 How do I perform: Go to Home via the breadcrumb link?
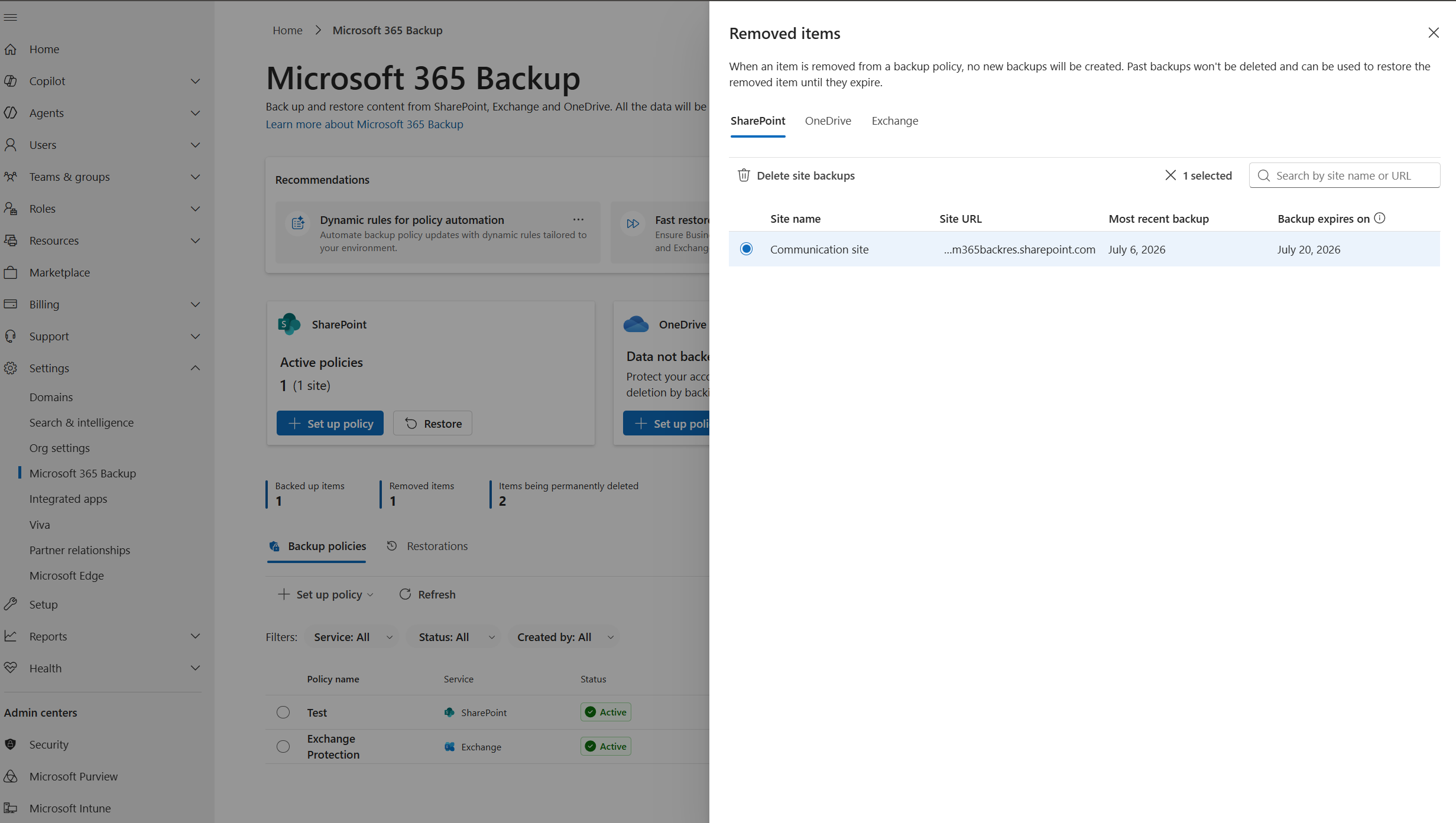[287, 30]
